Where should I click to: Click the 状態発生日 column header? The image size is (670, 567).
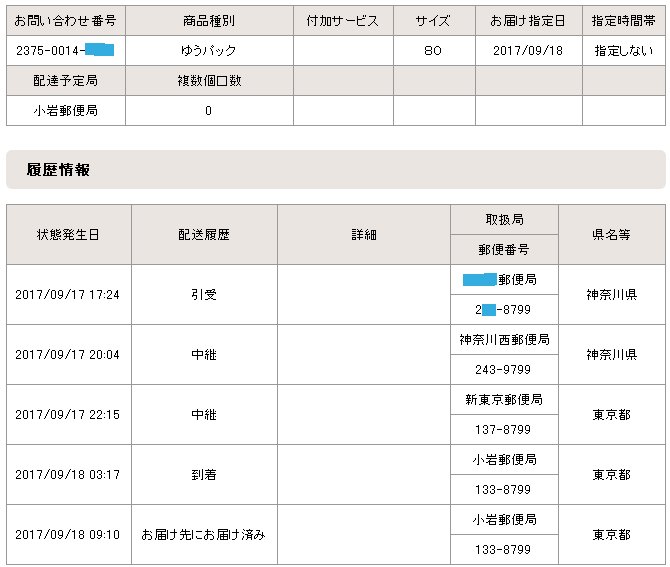pos(68,235)
